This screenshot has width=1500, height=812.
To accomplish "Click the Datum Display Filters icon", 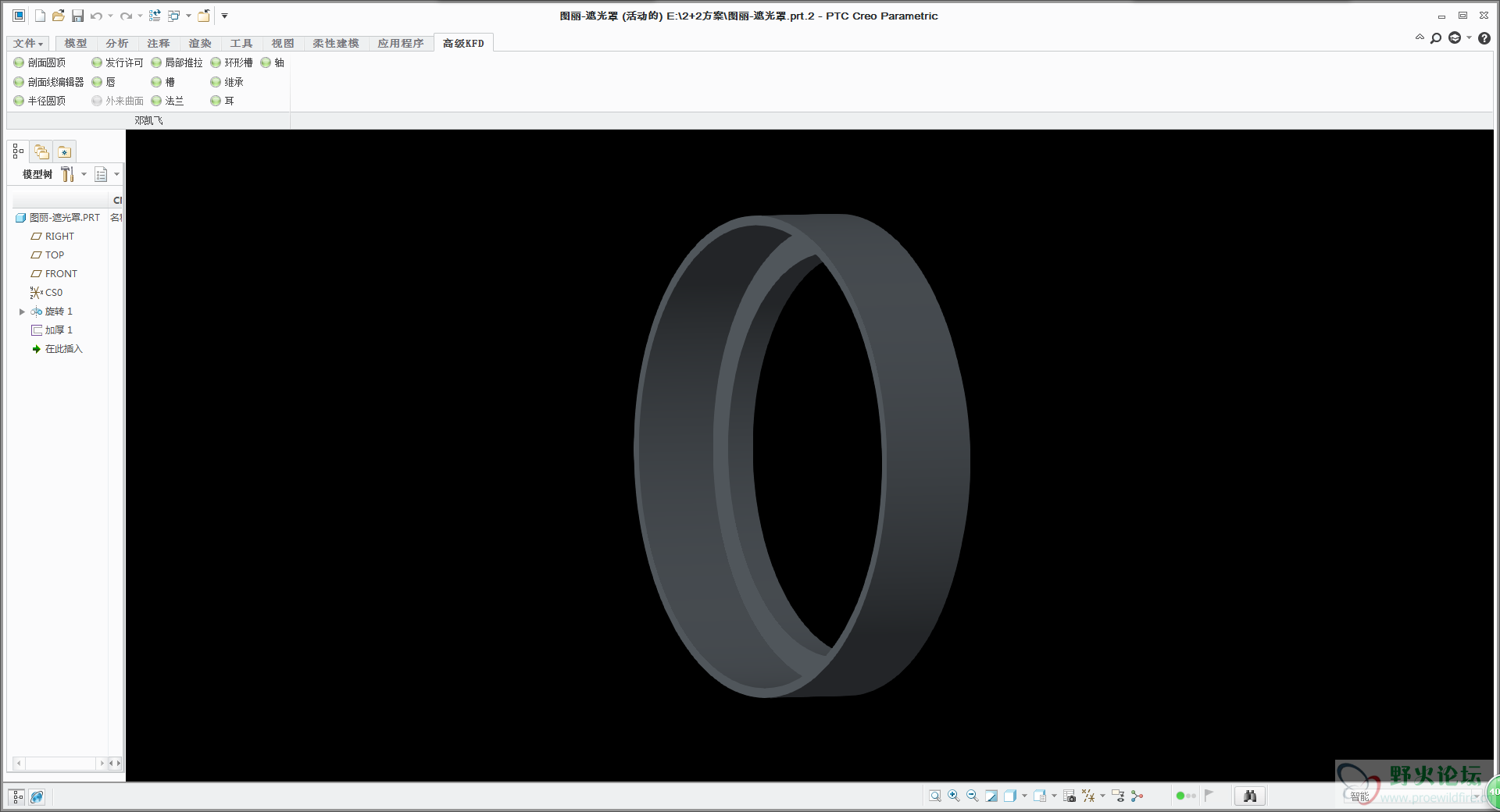I will click(1088, 796).
